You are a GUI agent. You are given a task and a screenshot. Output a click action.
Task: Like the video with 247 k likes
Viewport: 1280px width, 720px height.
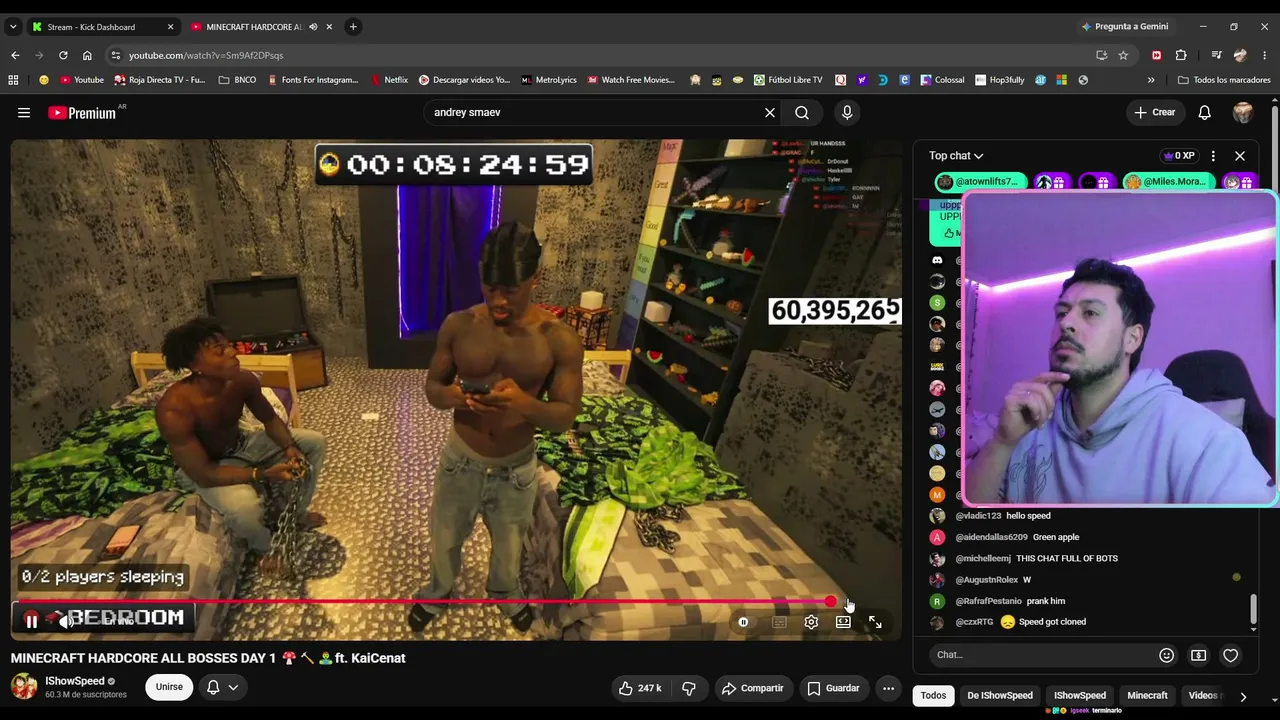(x=640, y=688)
